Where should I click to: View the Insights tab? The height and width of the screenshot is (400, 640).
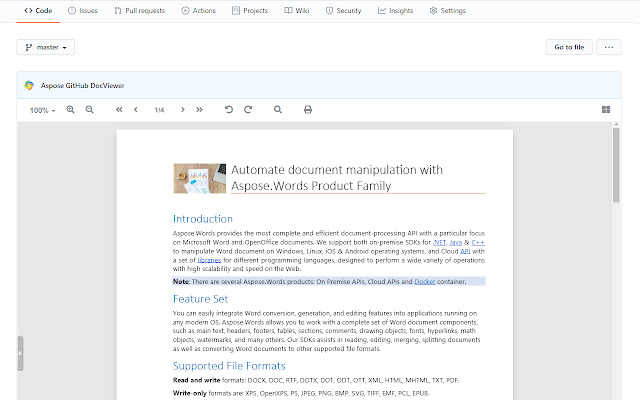[x=396, y=11]
